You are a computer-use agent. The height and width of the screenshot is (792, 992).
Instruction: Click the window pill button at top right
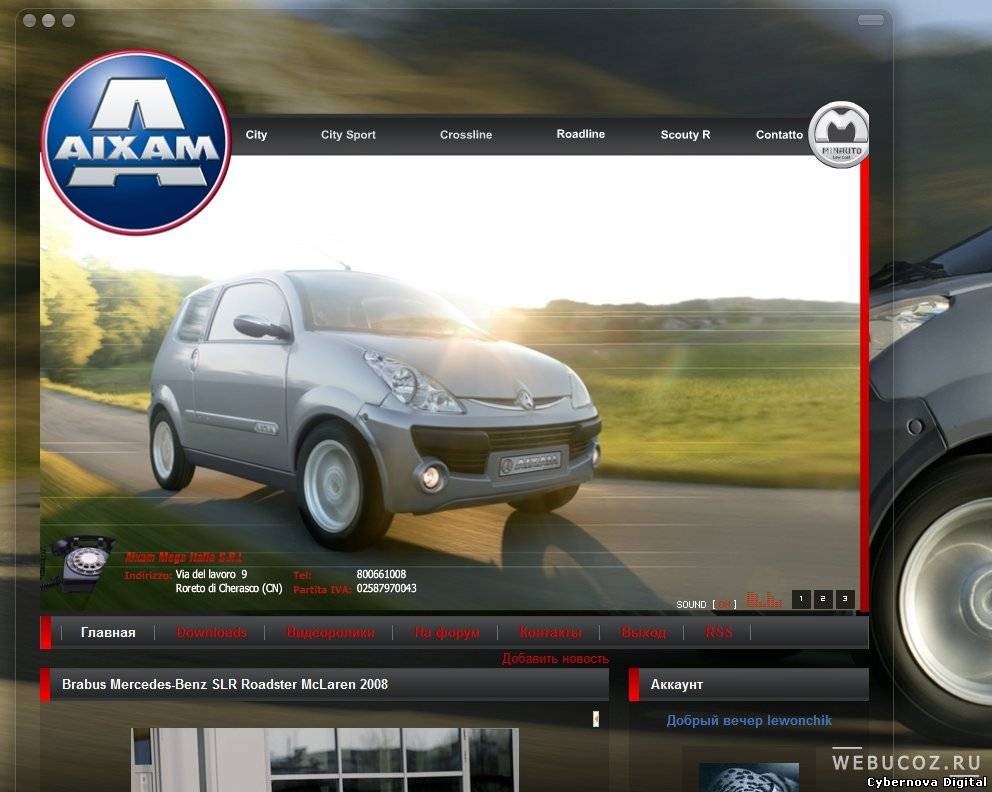click(x=871, y=20)
